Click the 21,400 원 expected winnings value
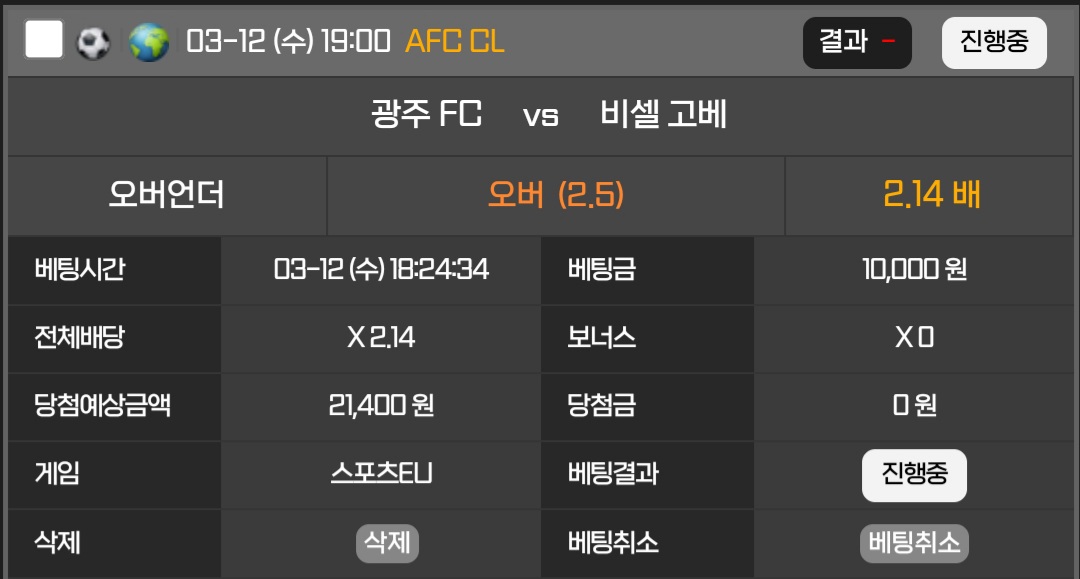Image resolution: width=1080 pixels, height=579 pixels. pos(381,405)
